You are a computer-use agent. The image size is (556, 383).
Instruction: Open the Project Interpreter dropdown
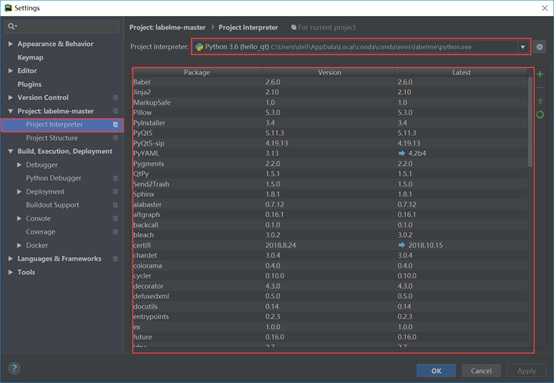pyautogui.click(x=361, y=47)
